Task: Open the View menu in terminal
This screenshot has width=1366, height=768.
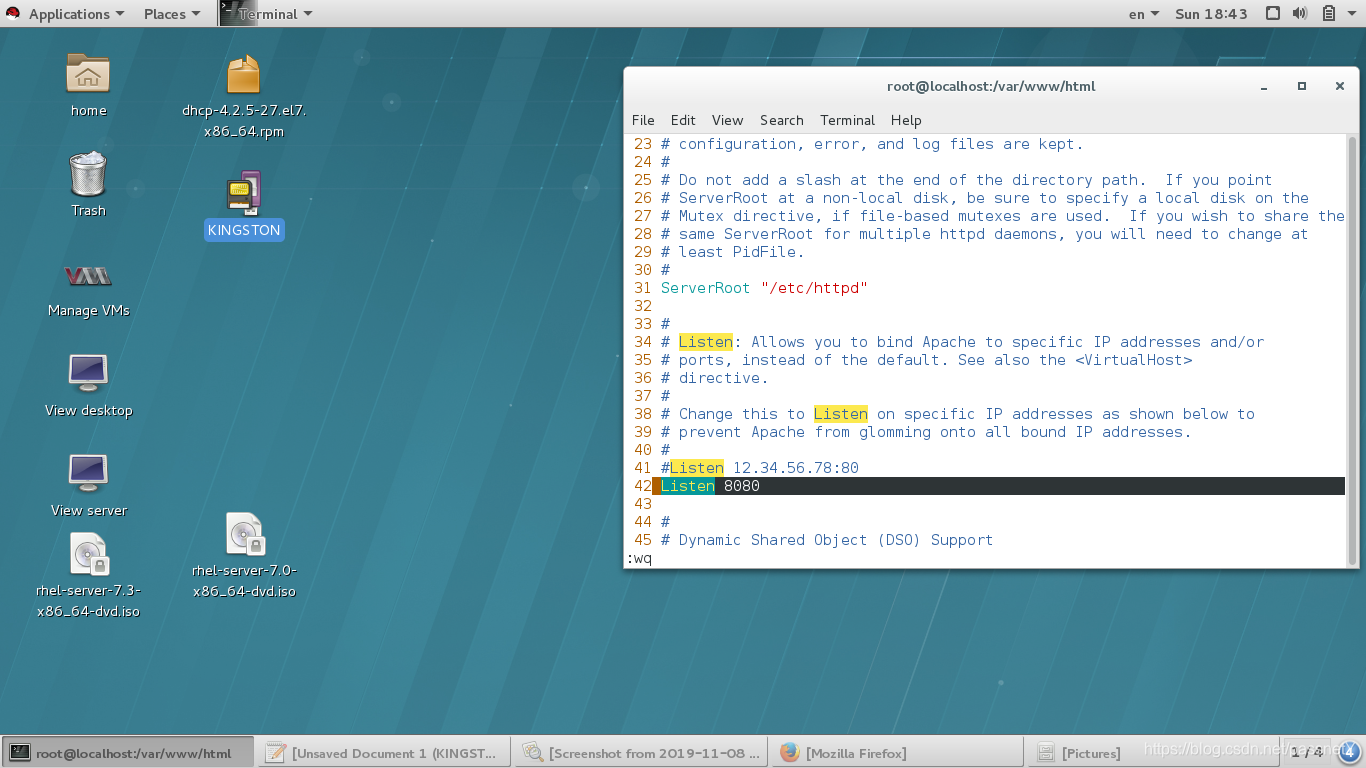Action: (727, 120)
